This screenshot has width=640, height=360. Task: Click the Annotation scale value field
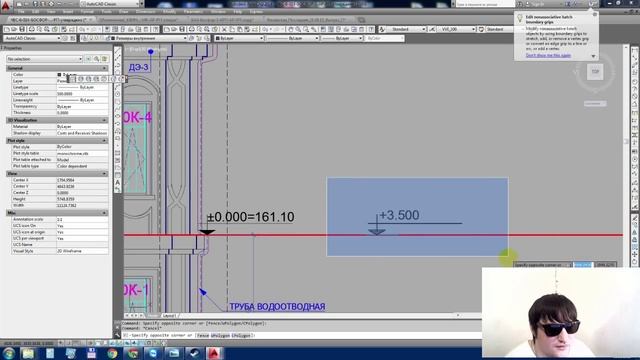point(82,219)
